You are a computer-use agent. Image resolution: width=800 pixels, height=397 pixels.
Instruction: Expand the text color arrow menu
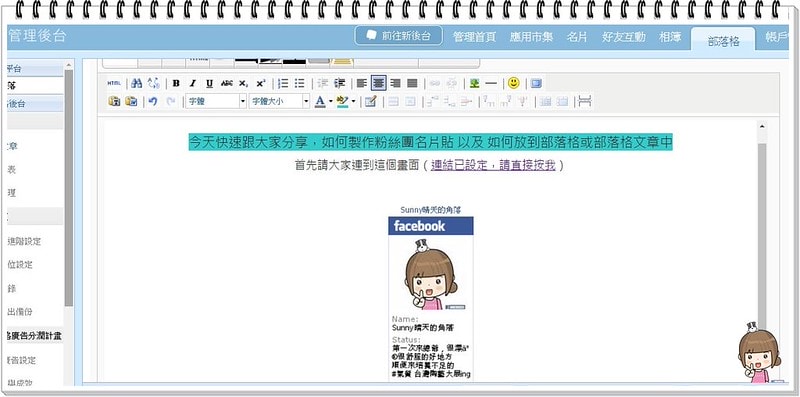click(x=331, y=102)
